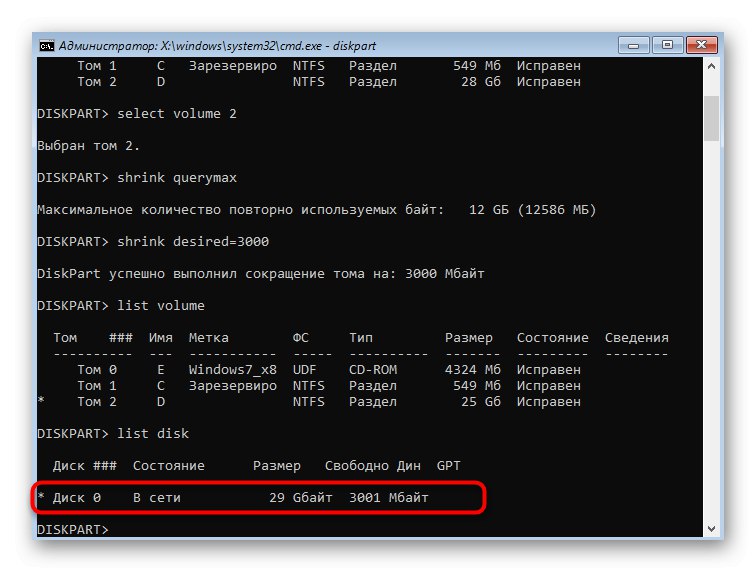The width and height of the screenshot is (756, 572).
Task: Click the 'Выбран том 2.' message
Action: click(x=88, y=146)
